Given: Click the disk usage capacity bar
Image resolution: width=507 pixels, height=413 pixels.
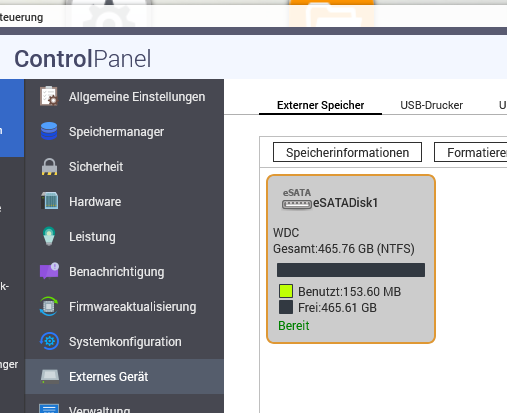Looking at the screenshot, I should [x=351, y=270].
